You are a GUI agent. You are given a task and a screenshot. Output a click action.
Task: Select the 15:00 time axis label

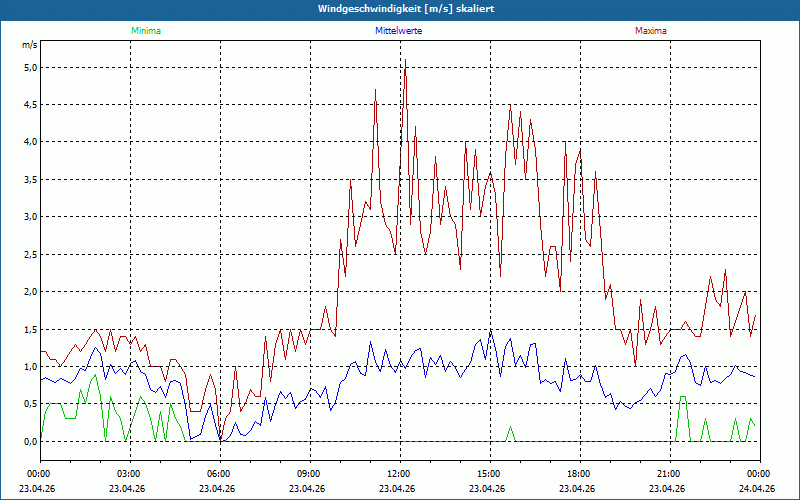point(489,473)
